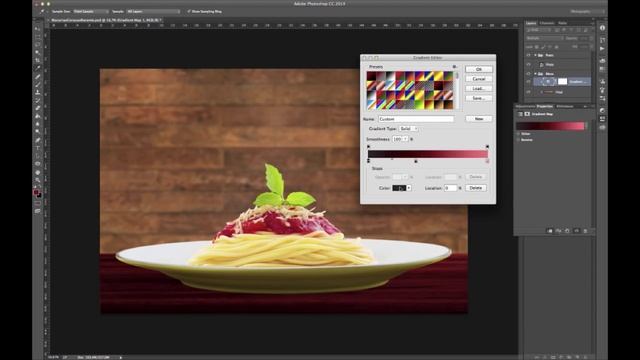Image resolution: width=640 pixels, height=360 pixels.
Task: Select the Brush tool
Action: click(x=38, y=84)
